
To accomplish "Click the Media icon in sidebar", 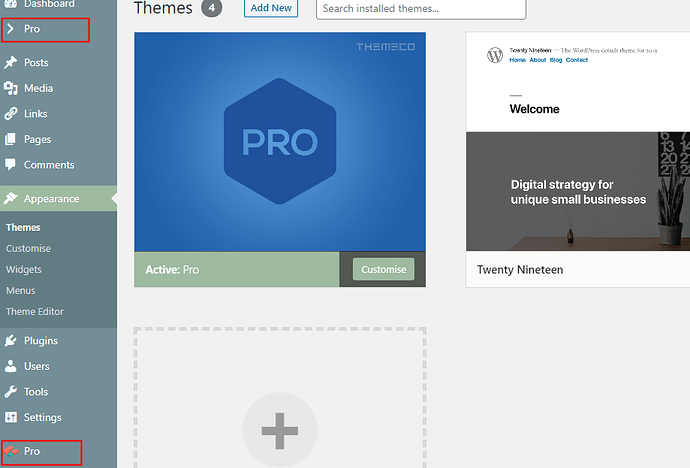I will tap(11, 88).
